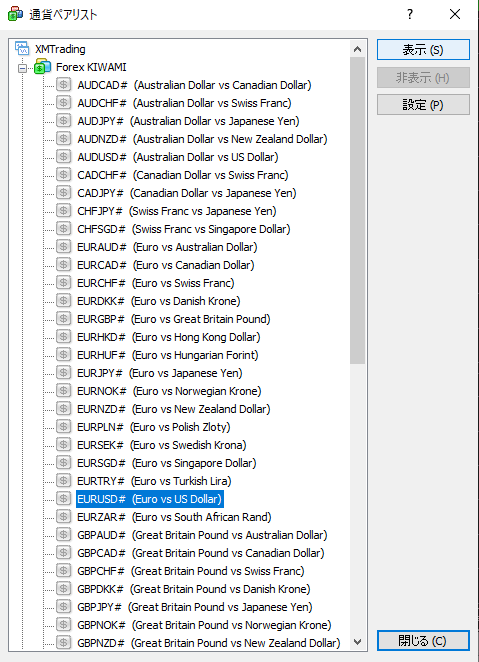This screenshot has width=479, height=662.
Task: Select highlighted EURUSD# (Euro vs US Dollar) row
Action: 149,499
